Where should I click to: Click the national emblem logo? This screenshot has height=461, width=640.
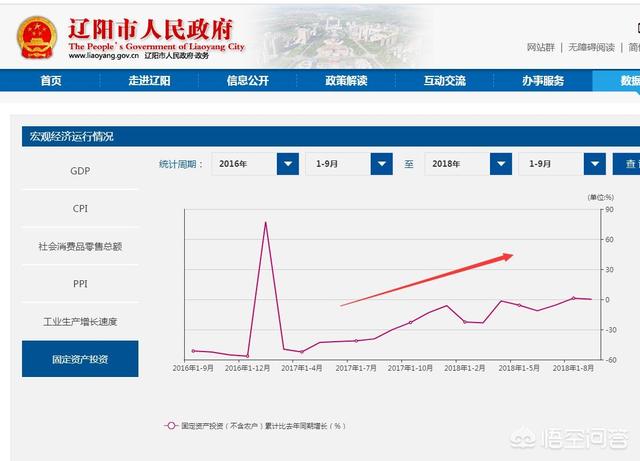(x=37, y=37)
